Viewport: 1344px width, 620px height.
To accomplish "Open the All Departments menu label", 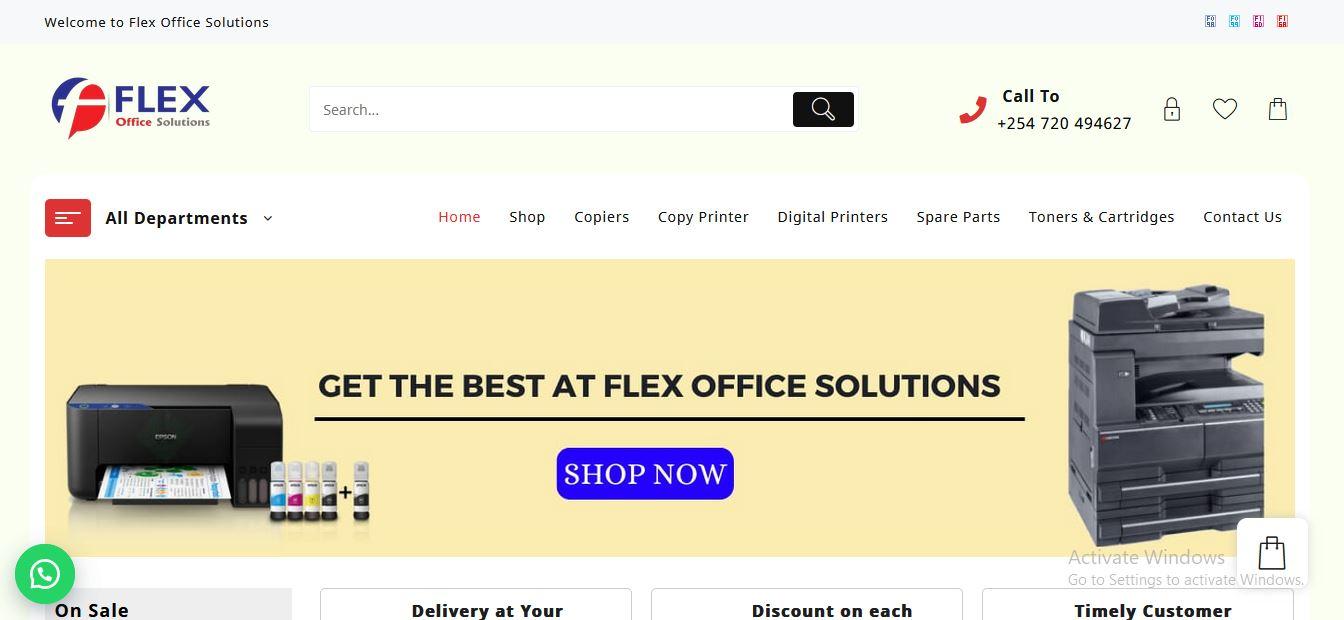I will coord(176,218).
